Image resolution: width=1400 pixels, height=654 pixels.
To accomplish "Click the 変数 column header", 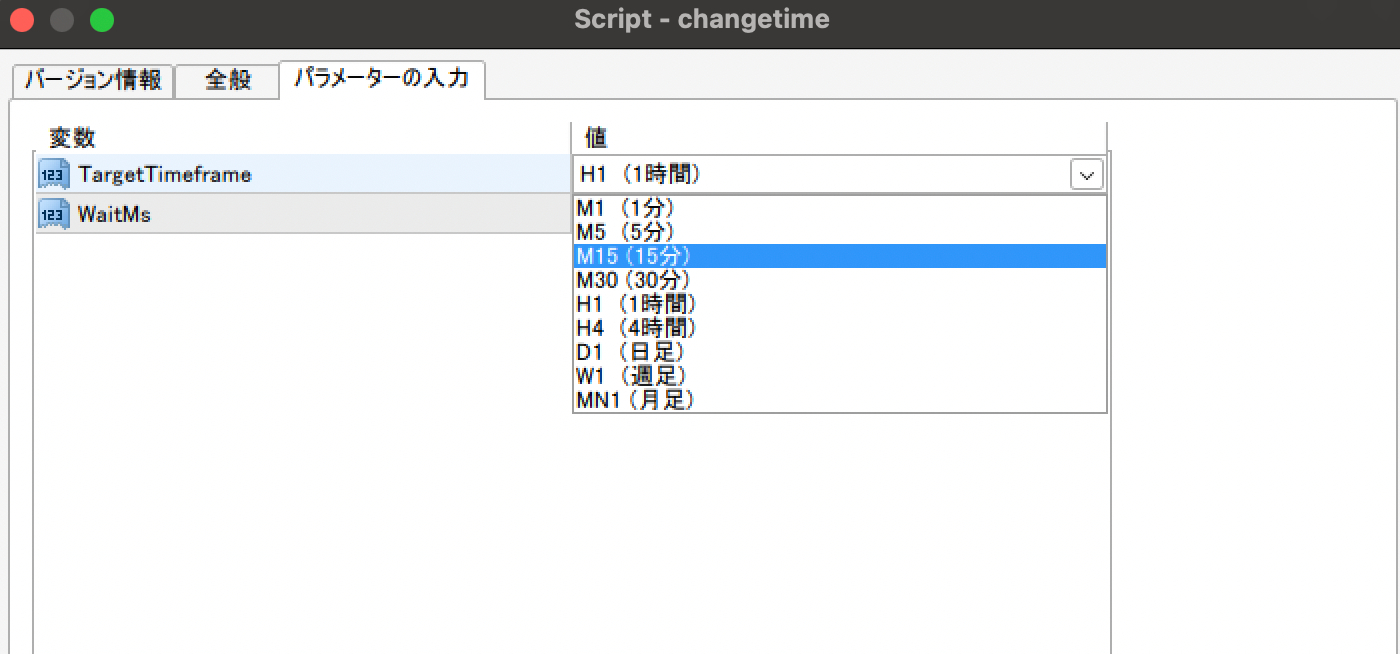I will pyautogui.click(x=72, y=138).
